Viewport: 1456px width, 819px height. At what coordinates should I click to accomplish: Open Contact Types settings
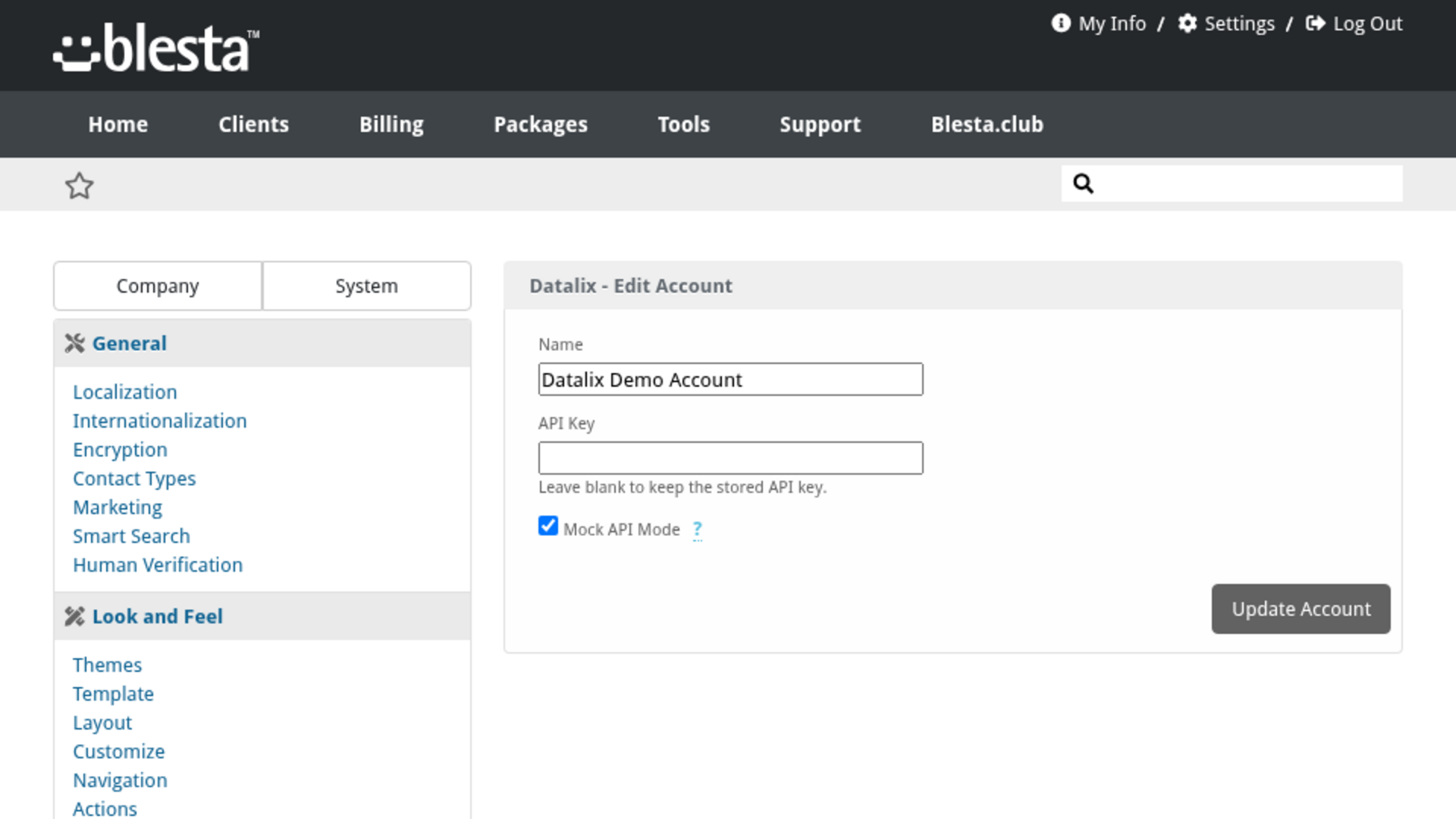[134, 479]
